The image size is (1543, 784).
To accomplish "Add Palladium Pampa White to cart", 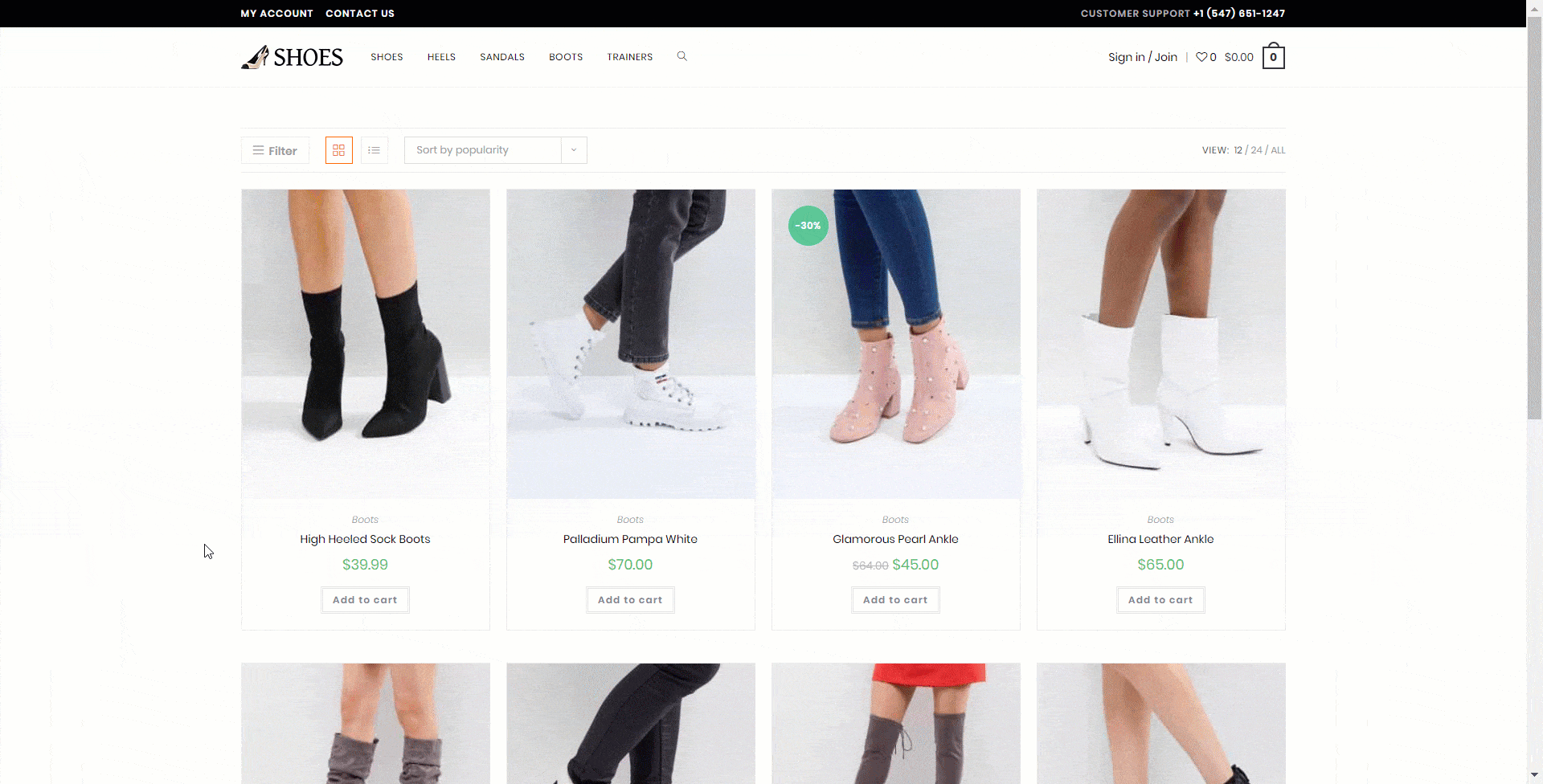I will (x=630, y=600).
